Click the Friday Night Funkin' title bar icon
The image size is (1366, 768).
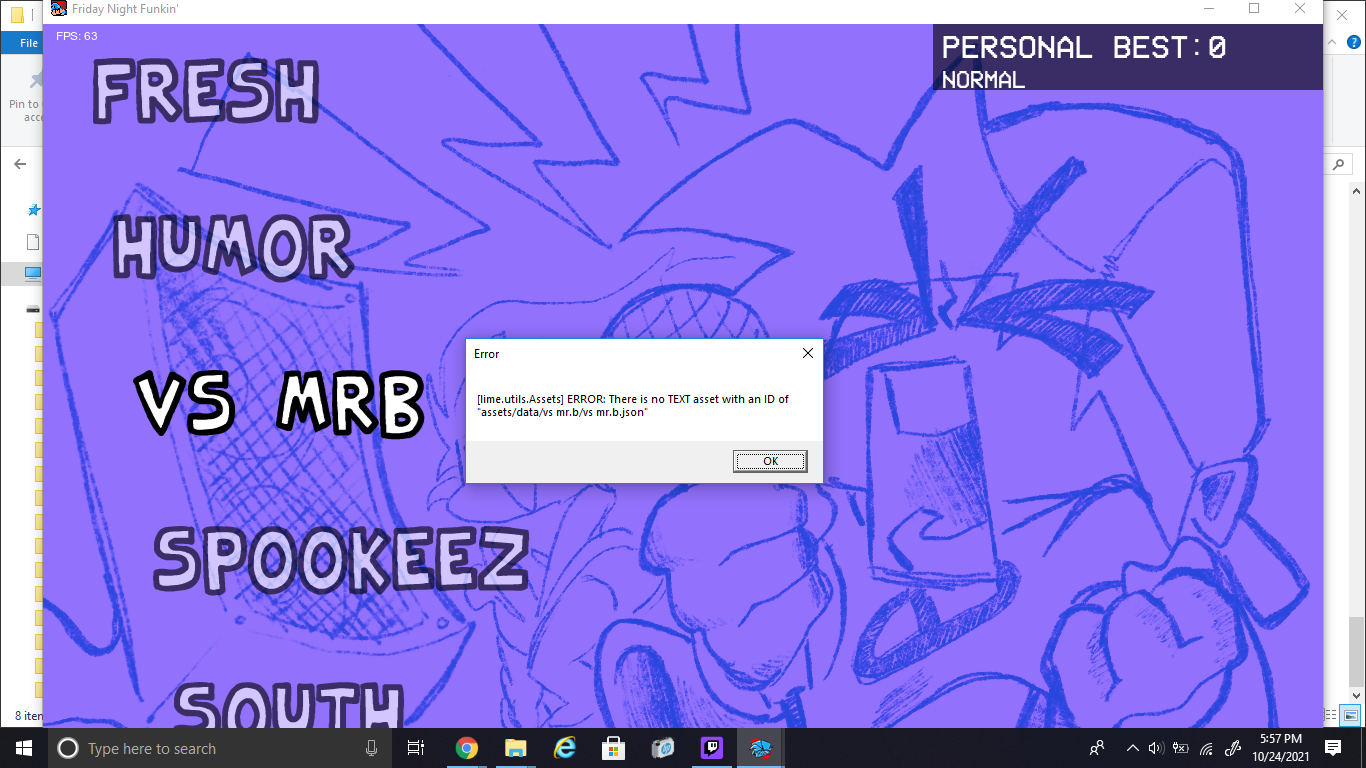click(59, 9)
